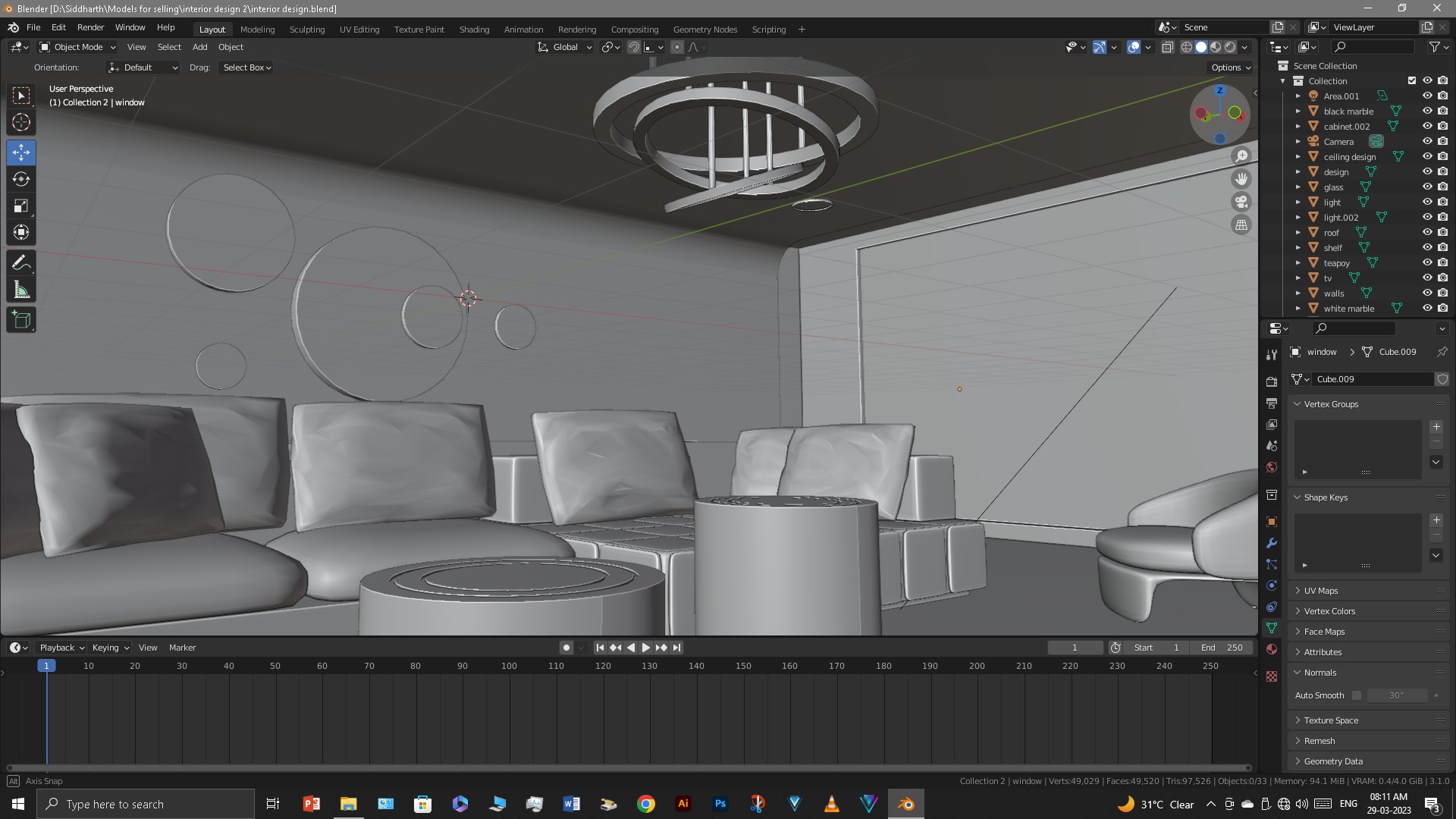
Task: Open Global transform orientation dropdown
Action: tap(565, 47)
